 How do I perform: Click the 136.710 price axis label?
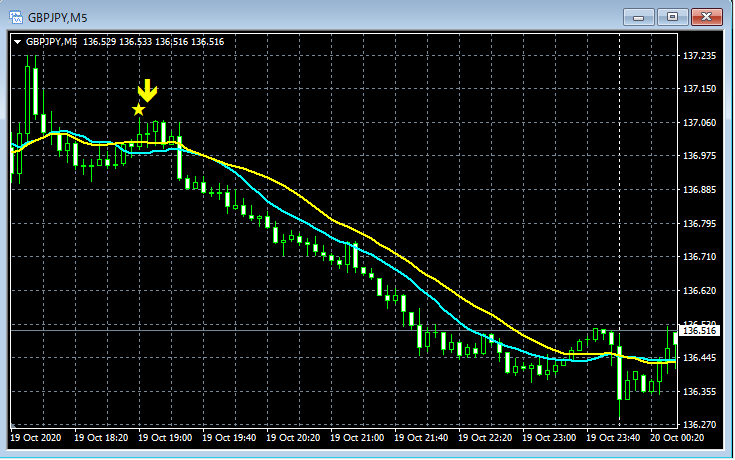click(x=699, y=256)
